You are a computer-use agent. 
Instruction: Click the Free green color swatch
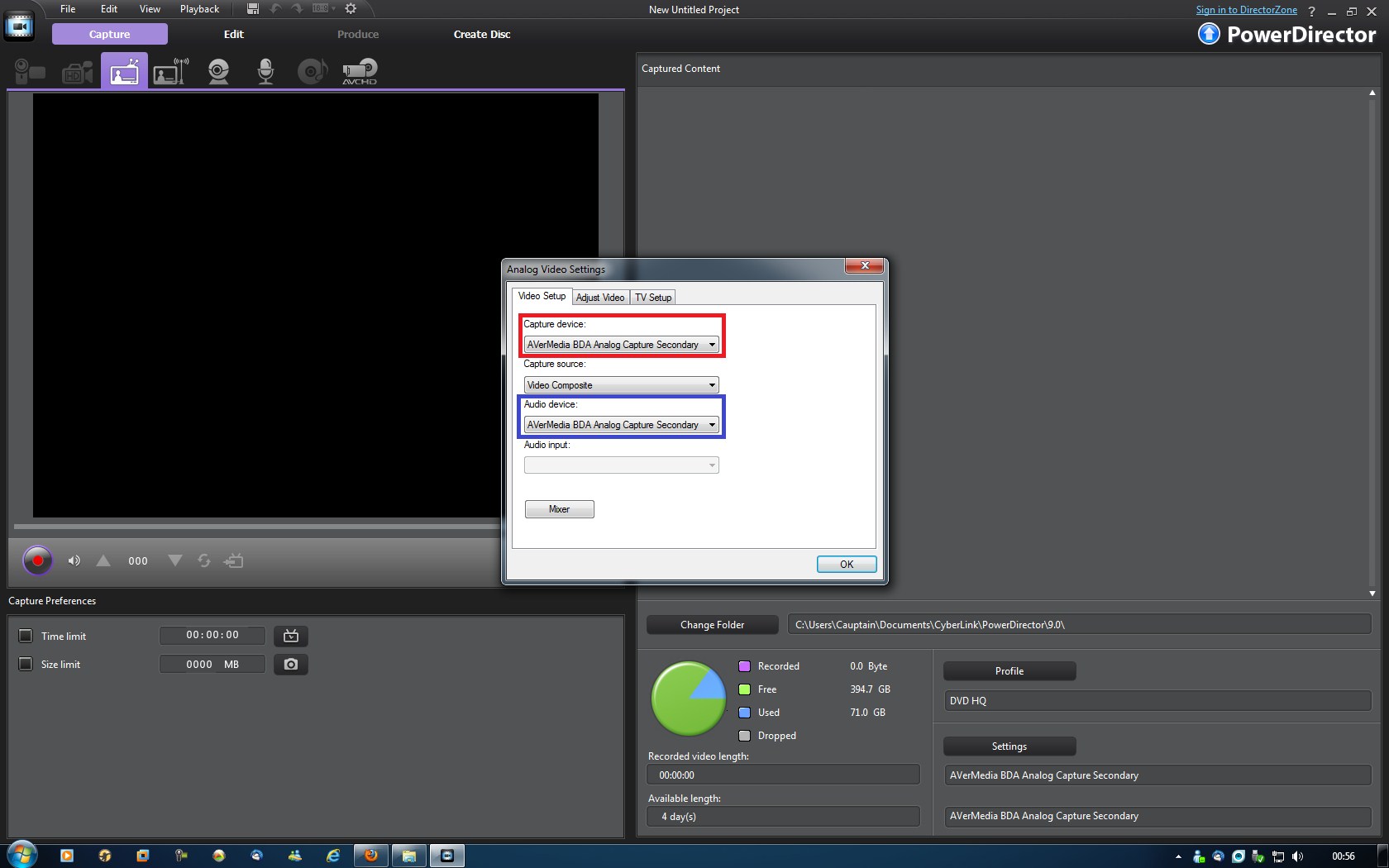tap(744, 689)
